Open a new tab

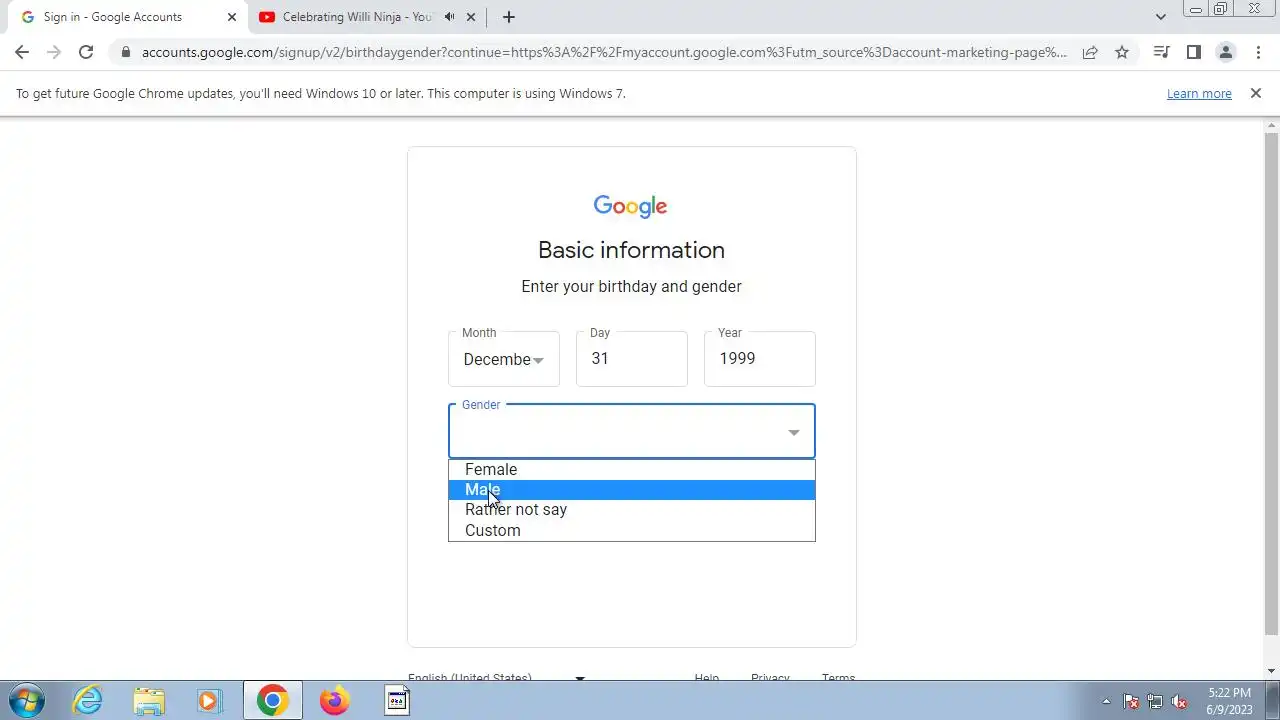point(508,17)
